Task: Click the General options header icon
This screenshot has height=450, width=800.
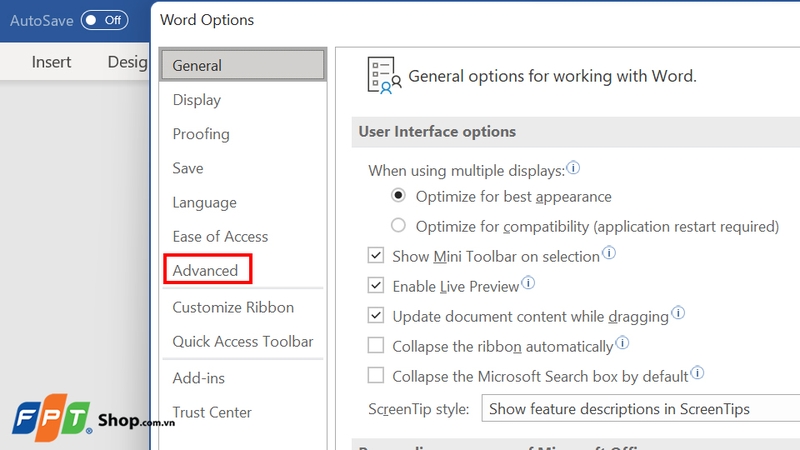Action: [x=384, y=75]
